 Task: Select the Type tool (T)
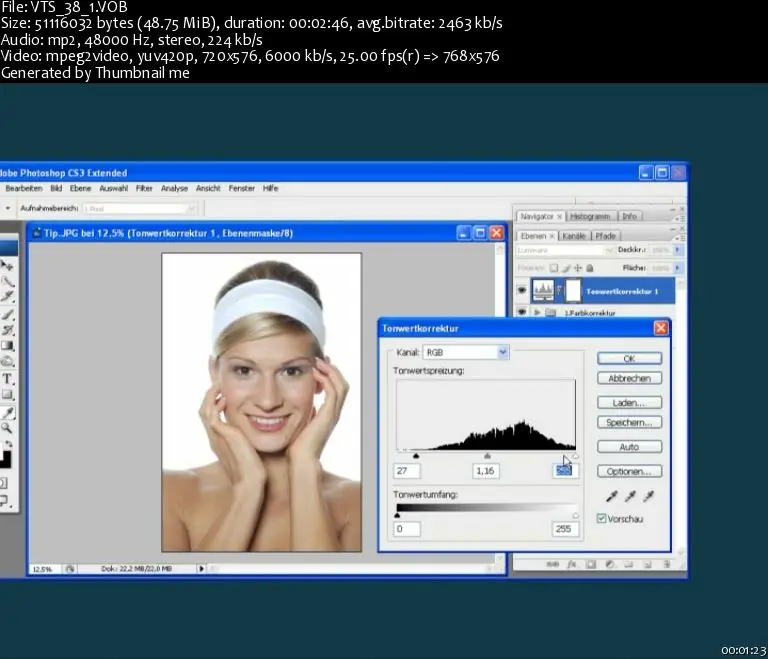7,378
